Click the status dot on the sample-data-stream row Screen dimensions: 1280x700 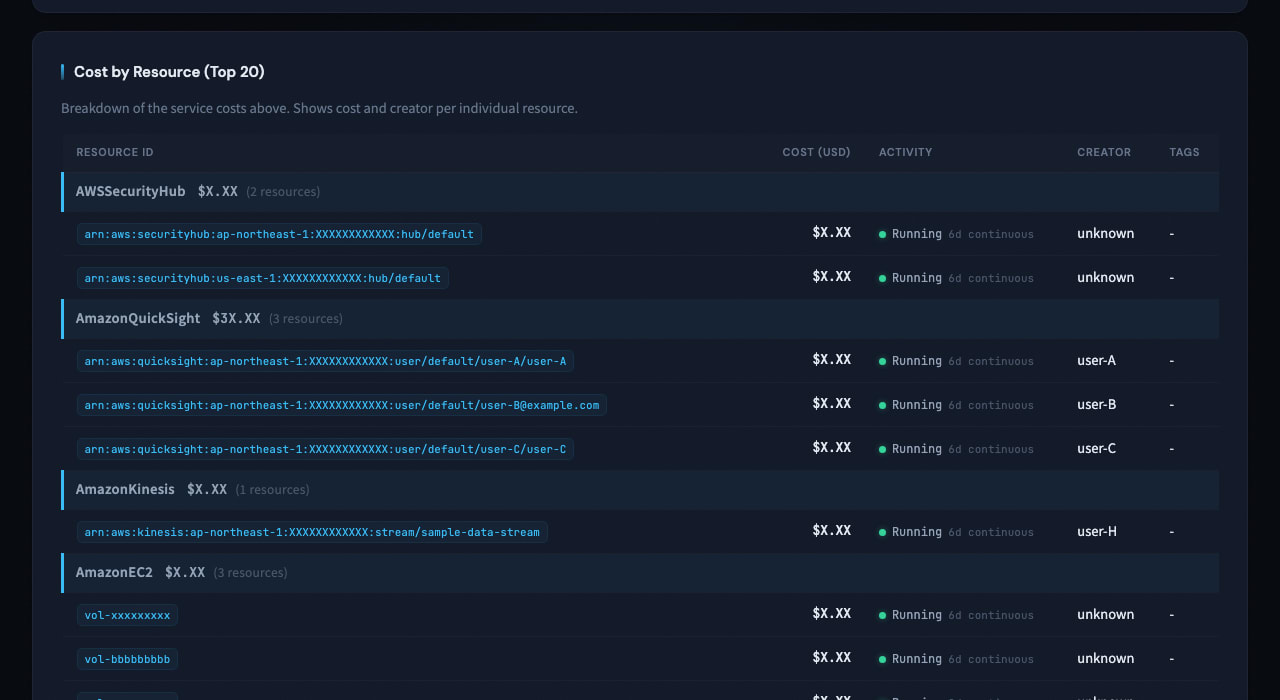pos(882,531)
